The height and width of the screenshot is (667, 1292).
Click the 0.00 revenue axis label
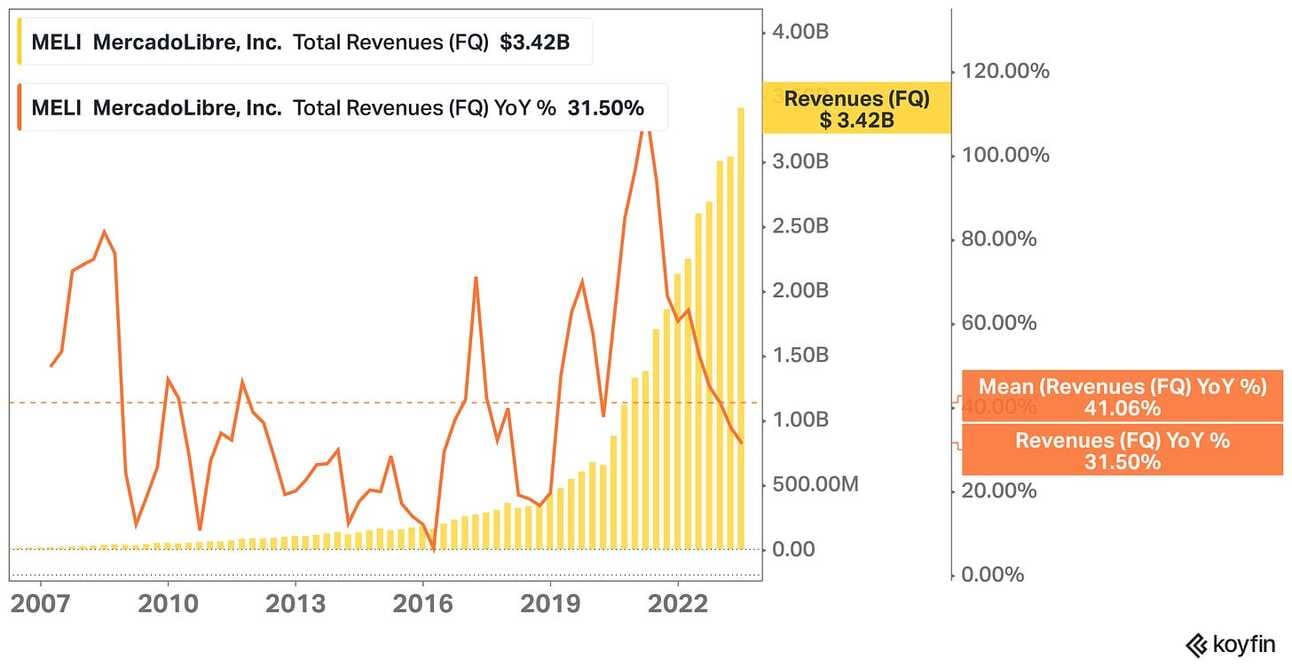792,549
